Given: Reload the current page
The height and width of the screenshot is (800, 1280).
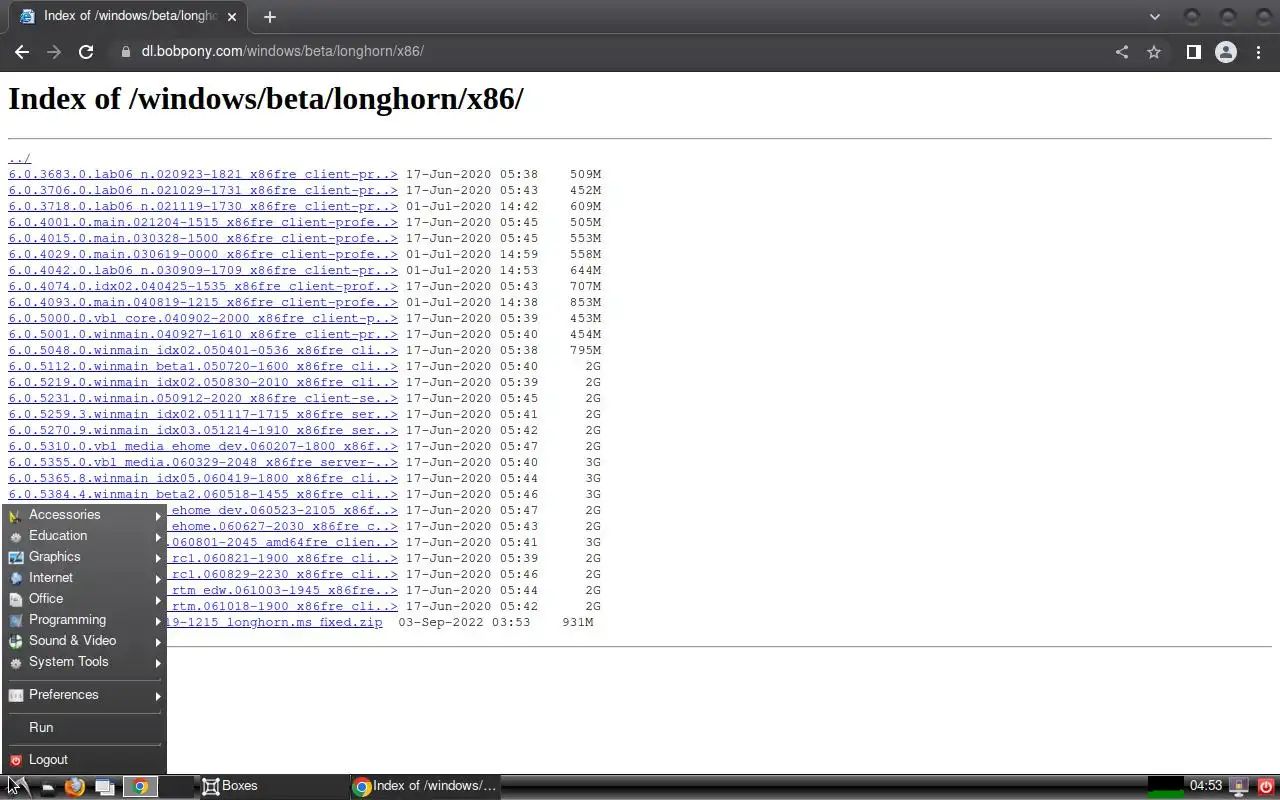Looking at the screenshot, I should coord(86,52).
